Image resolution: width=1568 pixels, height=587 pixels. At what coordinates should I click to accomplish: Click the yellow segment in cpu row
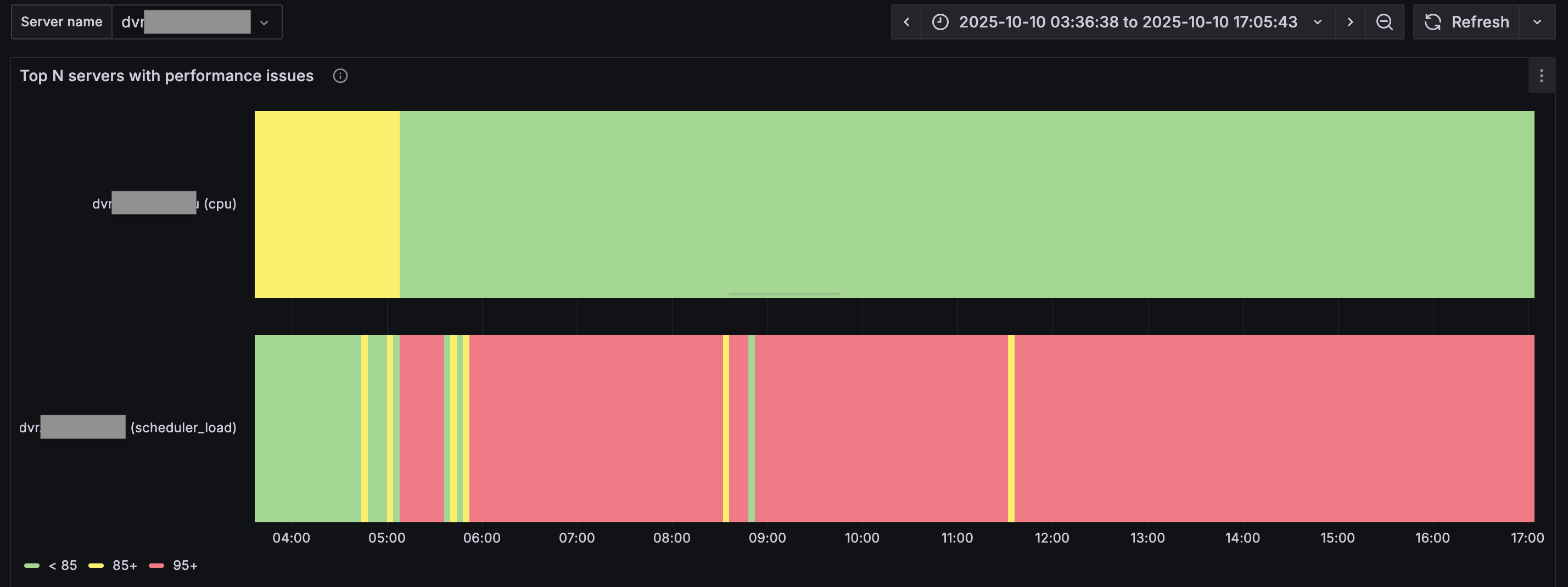pyautogui.click(x=327, y=204)
